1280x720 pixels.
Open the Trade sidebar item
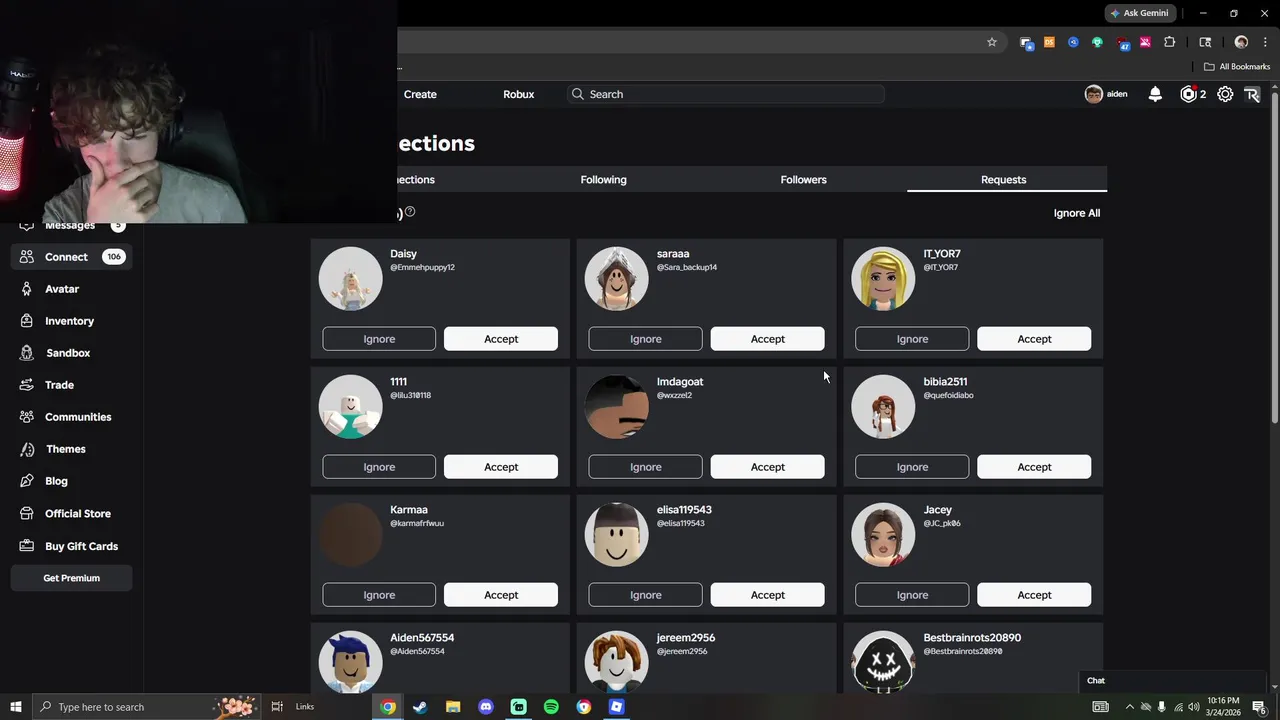[x=59, y=385]
